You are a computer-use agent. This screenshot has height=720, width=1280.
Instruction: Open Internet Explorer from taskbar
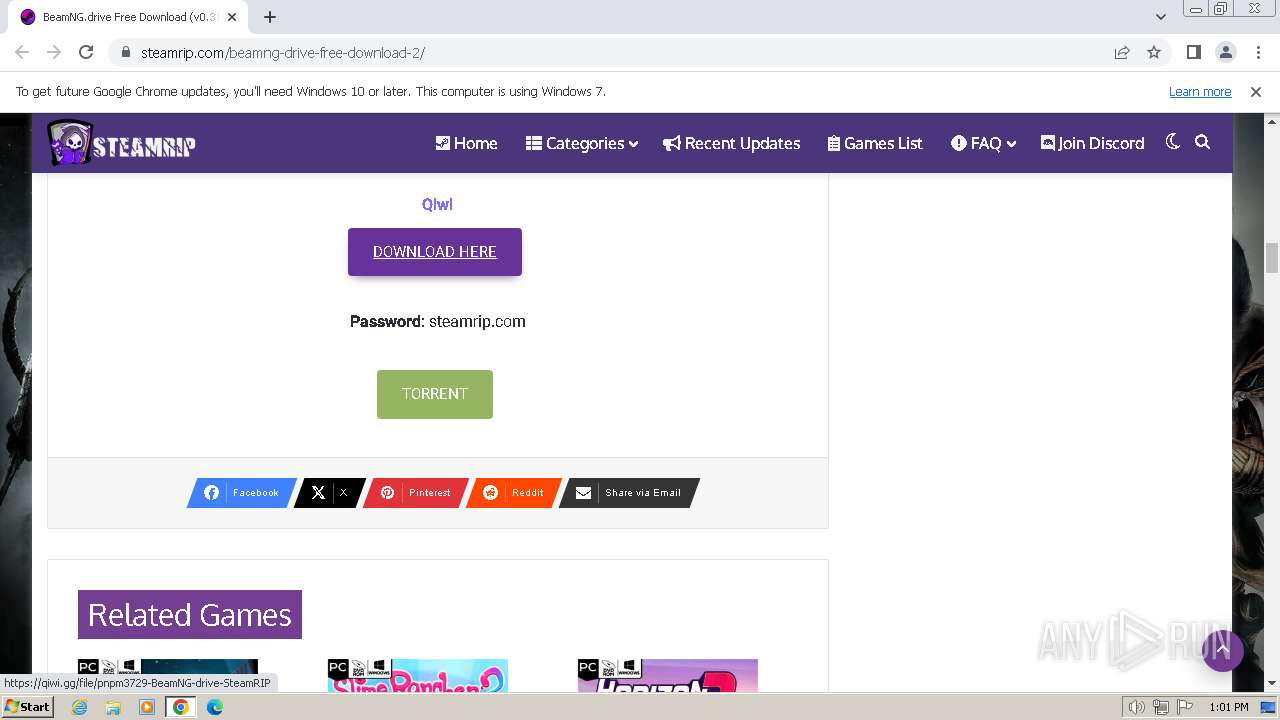tap(79, 707)
